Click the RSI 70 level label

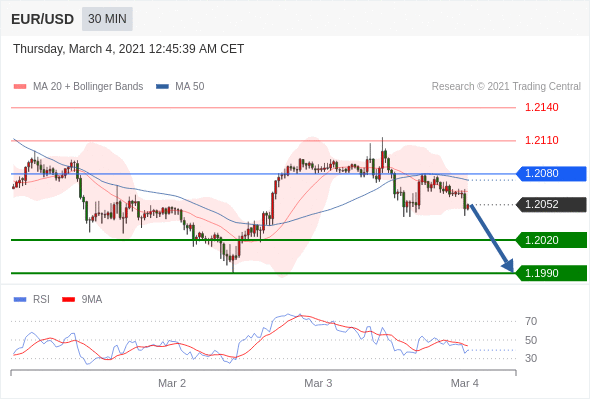point(531,321)
